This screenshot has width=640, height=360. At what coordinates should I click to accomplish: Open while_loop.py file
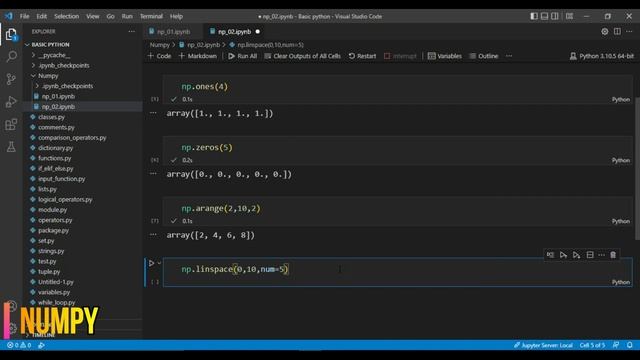(x=56, y=302)
